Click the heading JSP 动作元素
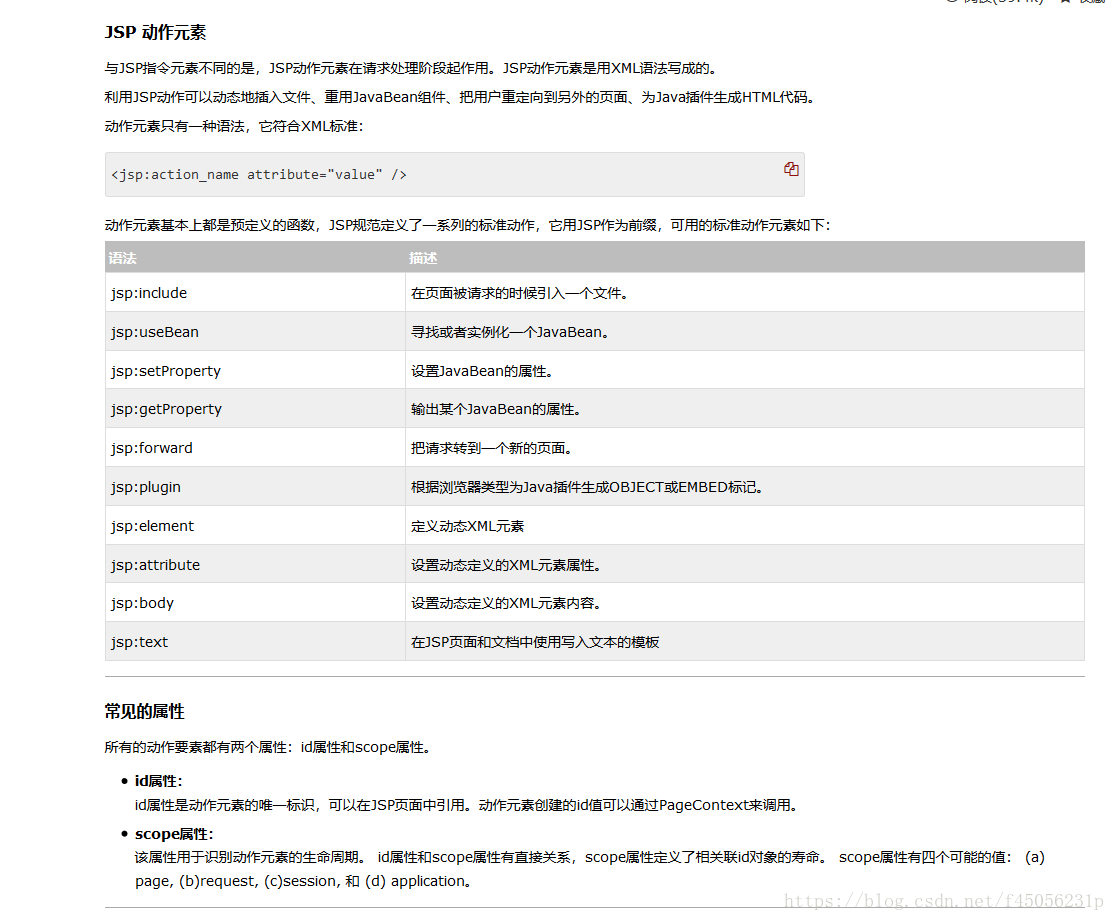The image size is (1115, 921). tap(155, 33)
